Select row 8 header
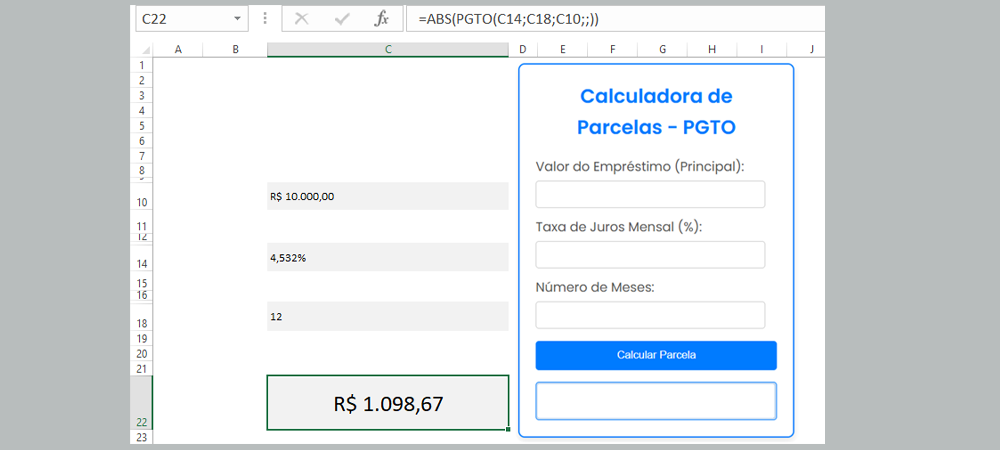The image size is (1000, 450). pyautogui.click(x=142, y=171)
